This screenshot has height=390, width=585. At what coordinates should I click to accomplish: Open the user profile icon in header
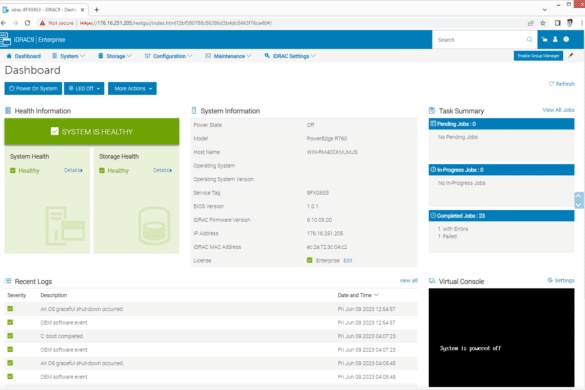tap(555, 39)
